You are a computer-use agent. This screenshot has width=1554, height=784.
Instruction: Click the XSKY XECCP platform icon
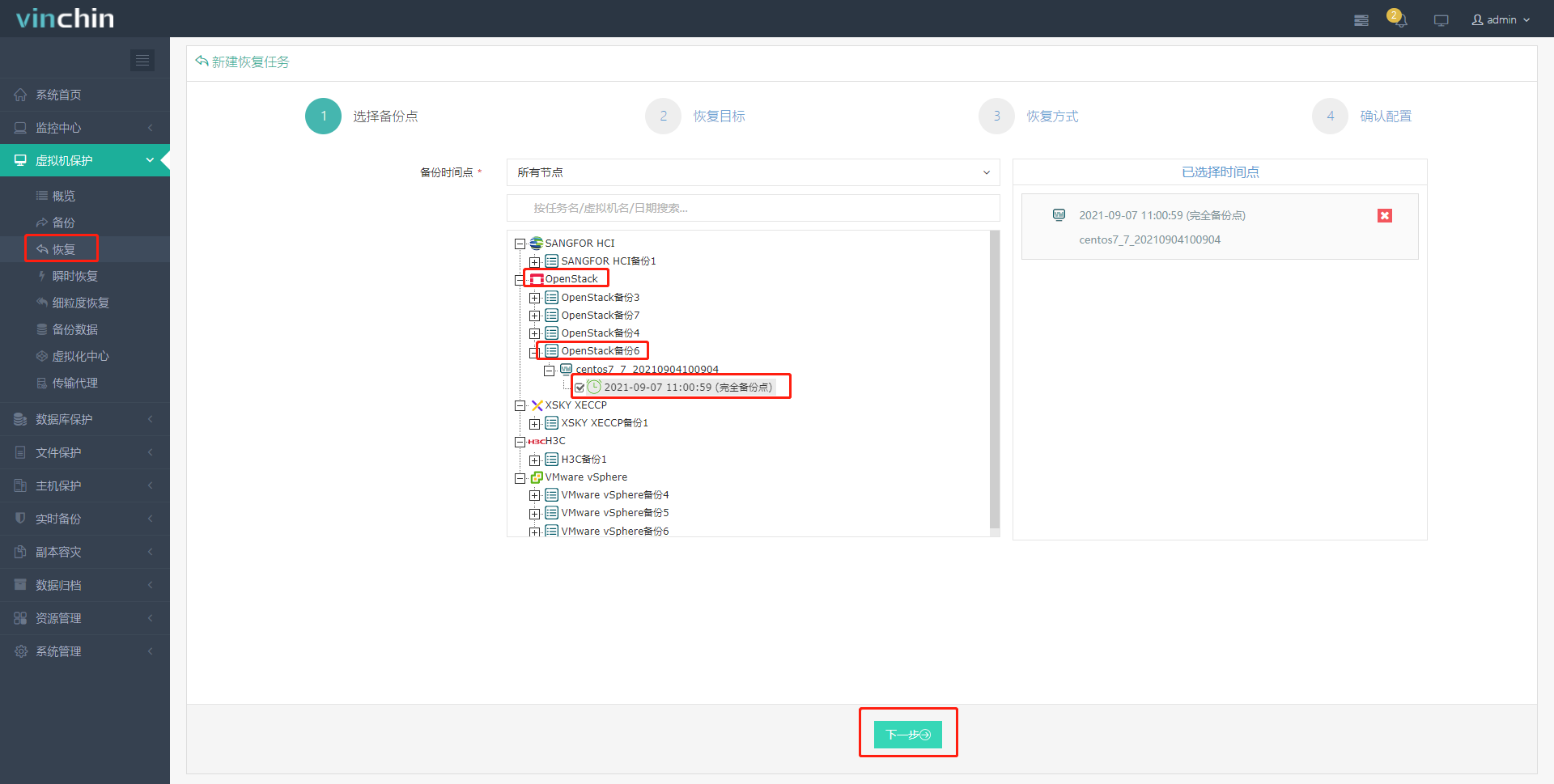click(x=537, y=405)
